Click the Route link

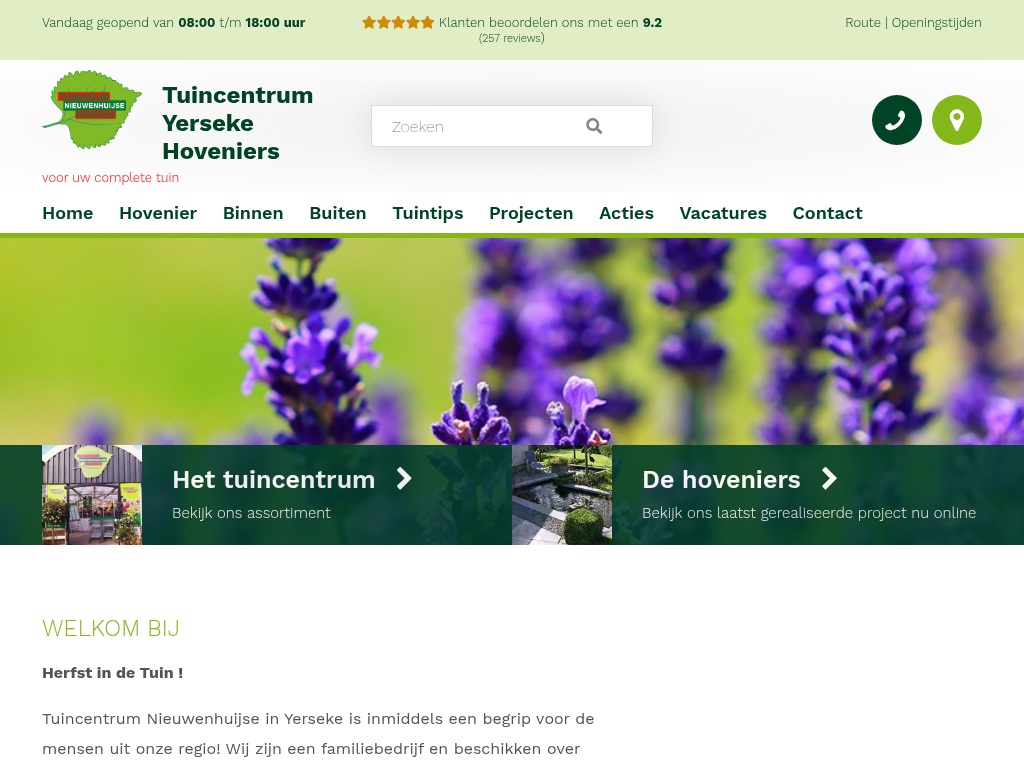(x=863, y=22)
